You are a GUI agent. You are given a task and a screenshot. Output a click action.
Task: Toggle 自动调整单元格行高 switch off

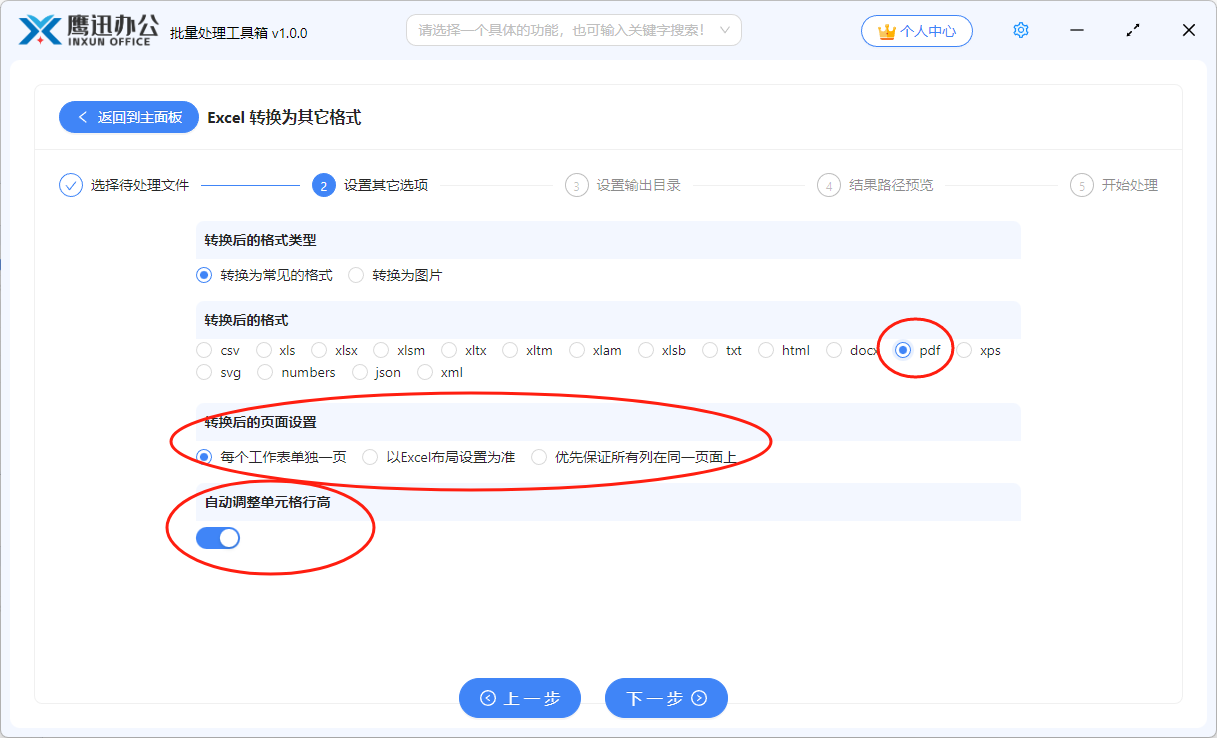click(x=218, y=538)
